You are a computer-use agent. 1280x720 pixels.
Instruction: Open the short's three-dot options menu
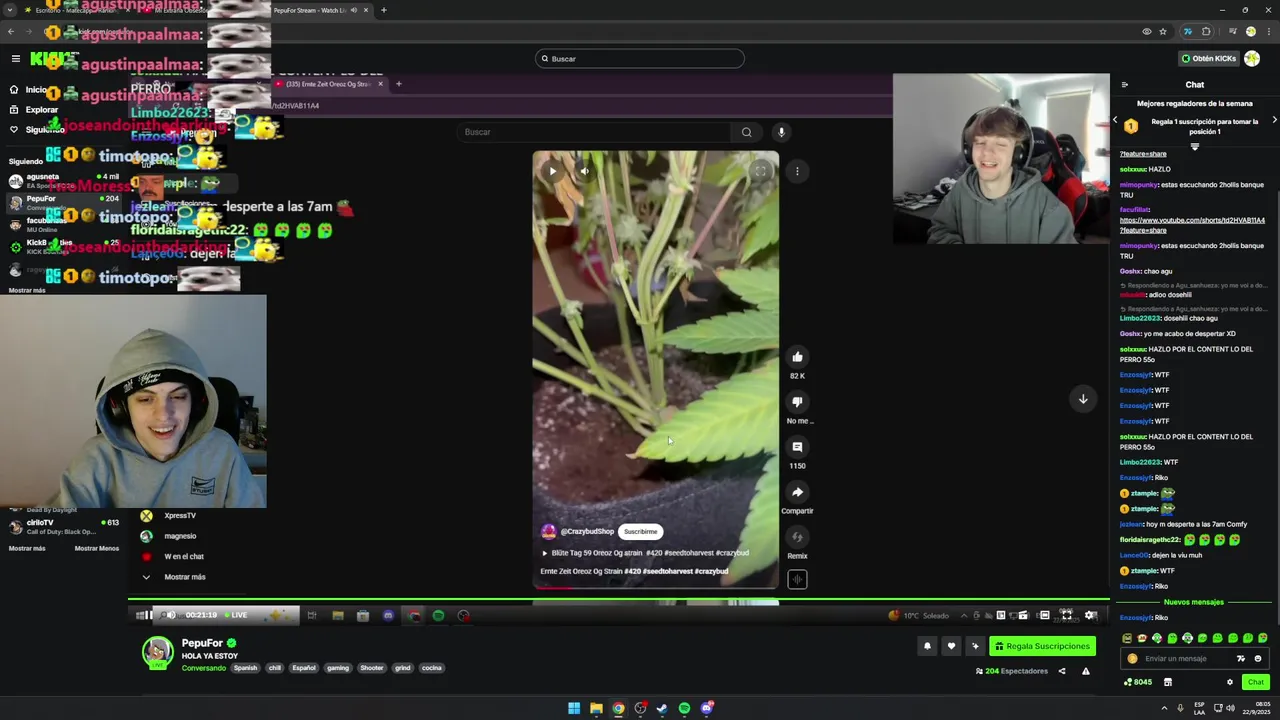(x=797, y=171)
